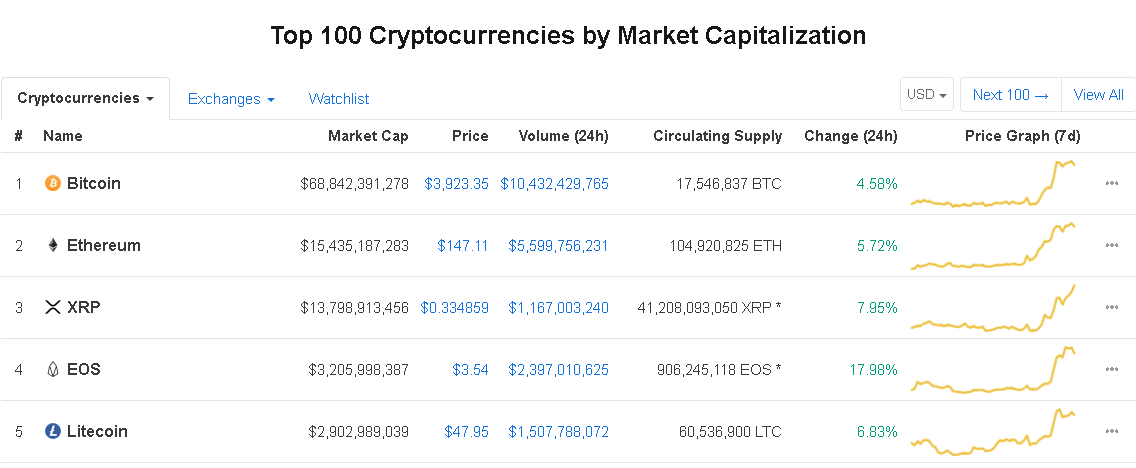
Task: Click the Bitcoin coin icon
Action: coord(52,183)
